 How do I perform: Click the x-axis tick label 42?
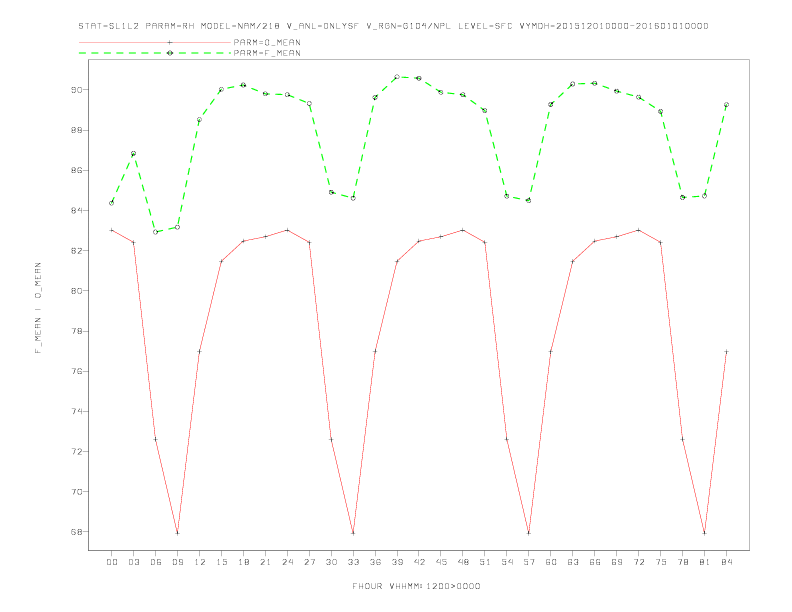(x=419, y=562)
